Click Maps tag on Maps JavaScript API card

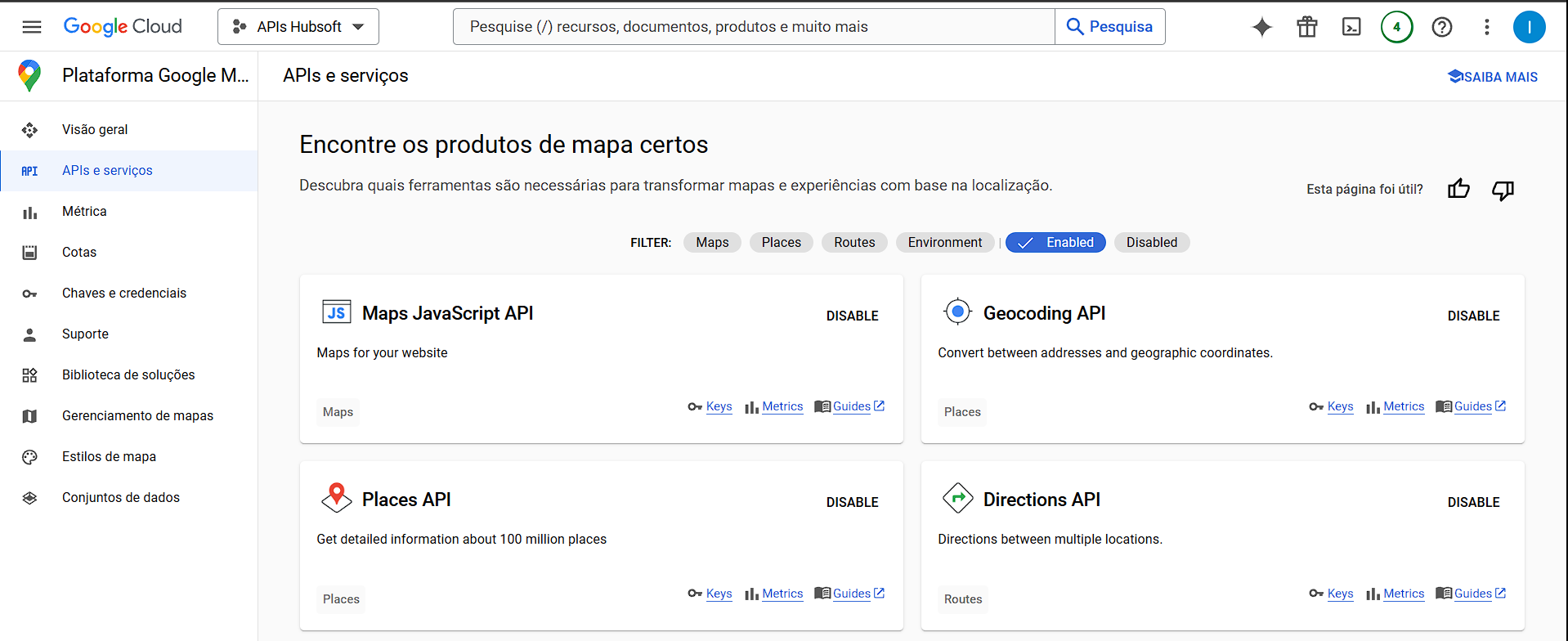pyautogui.click(x=338, y=412)
